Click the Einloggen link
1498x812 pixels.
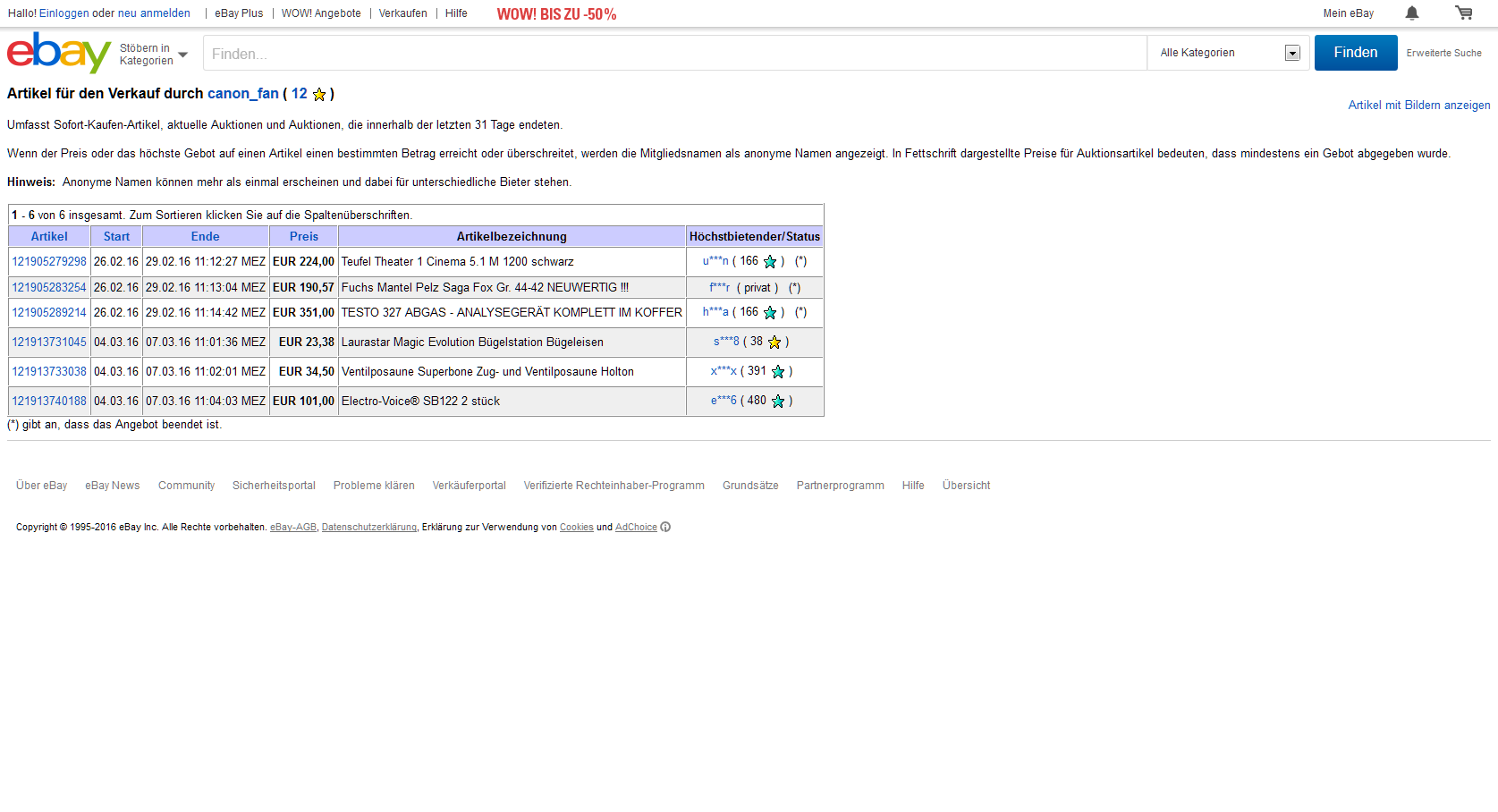pos(63,13)
